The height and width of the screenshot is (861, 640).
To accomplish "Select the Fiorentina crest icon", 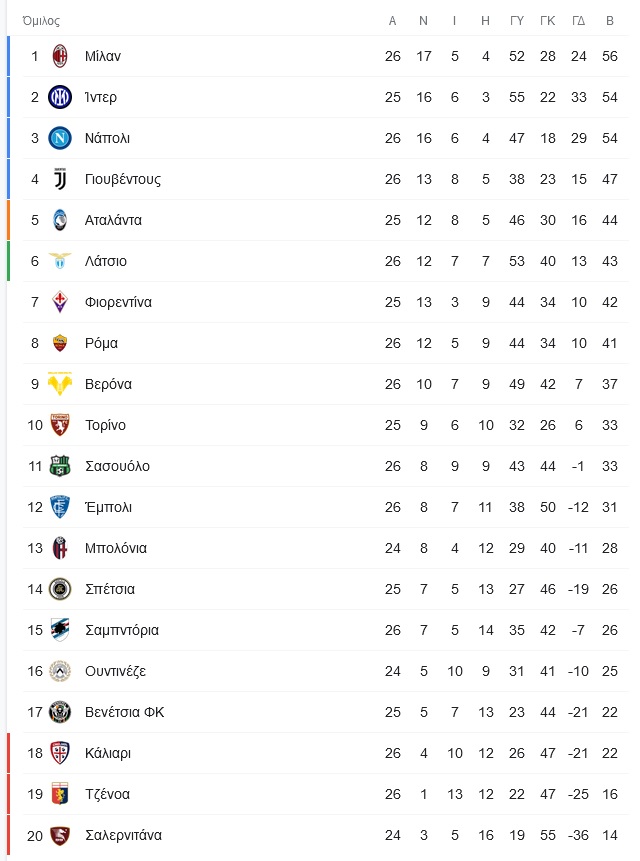I will pos(60,302).
